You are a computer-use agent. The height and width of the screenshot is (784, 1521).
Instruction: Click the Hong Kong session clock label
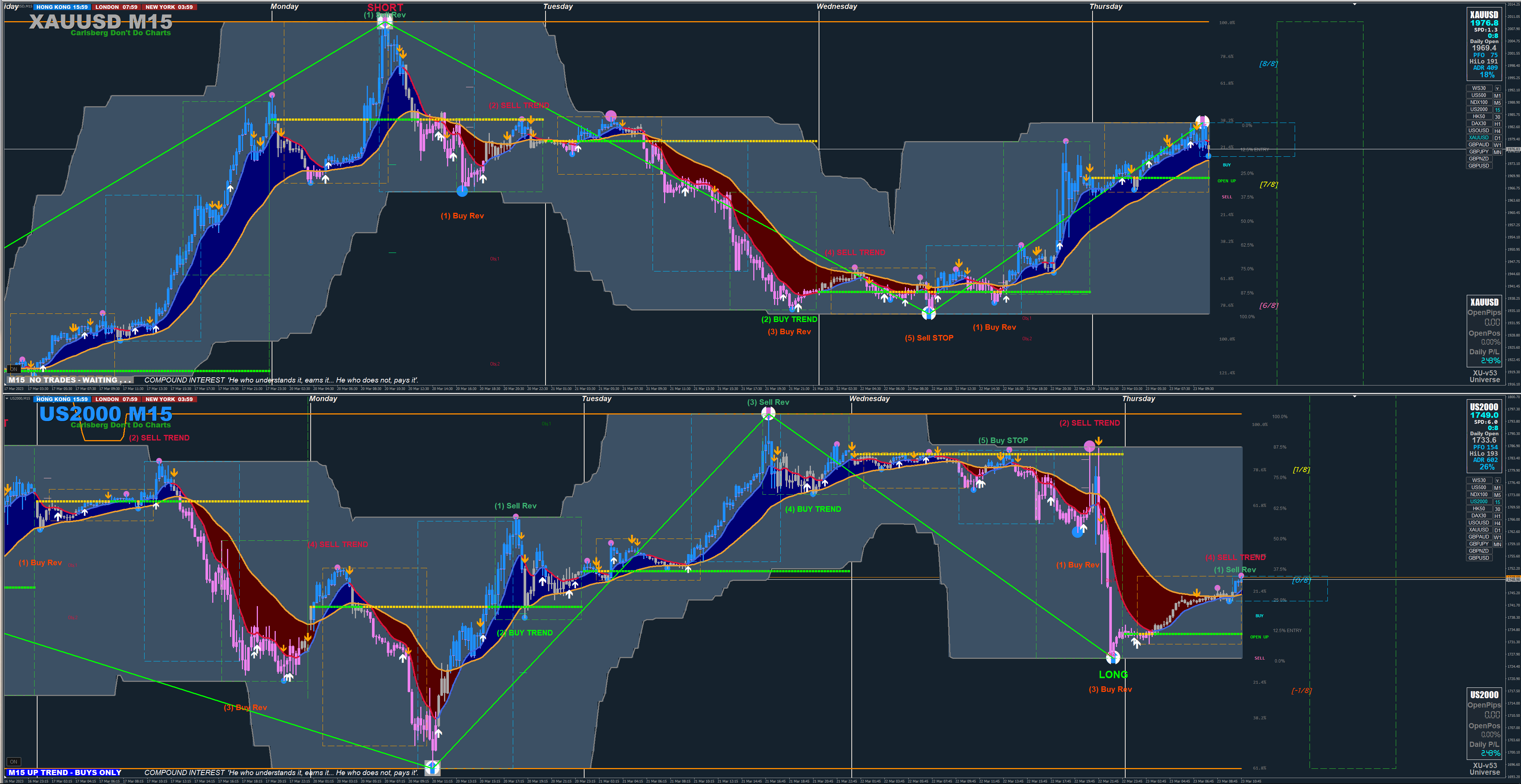point(61,7)
